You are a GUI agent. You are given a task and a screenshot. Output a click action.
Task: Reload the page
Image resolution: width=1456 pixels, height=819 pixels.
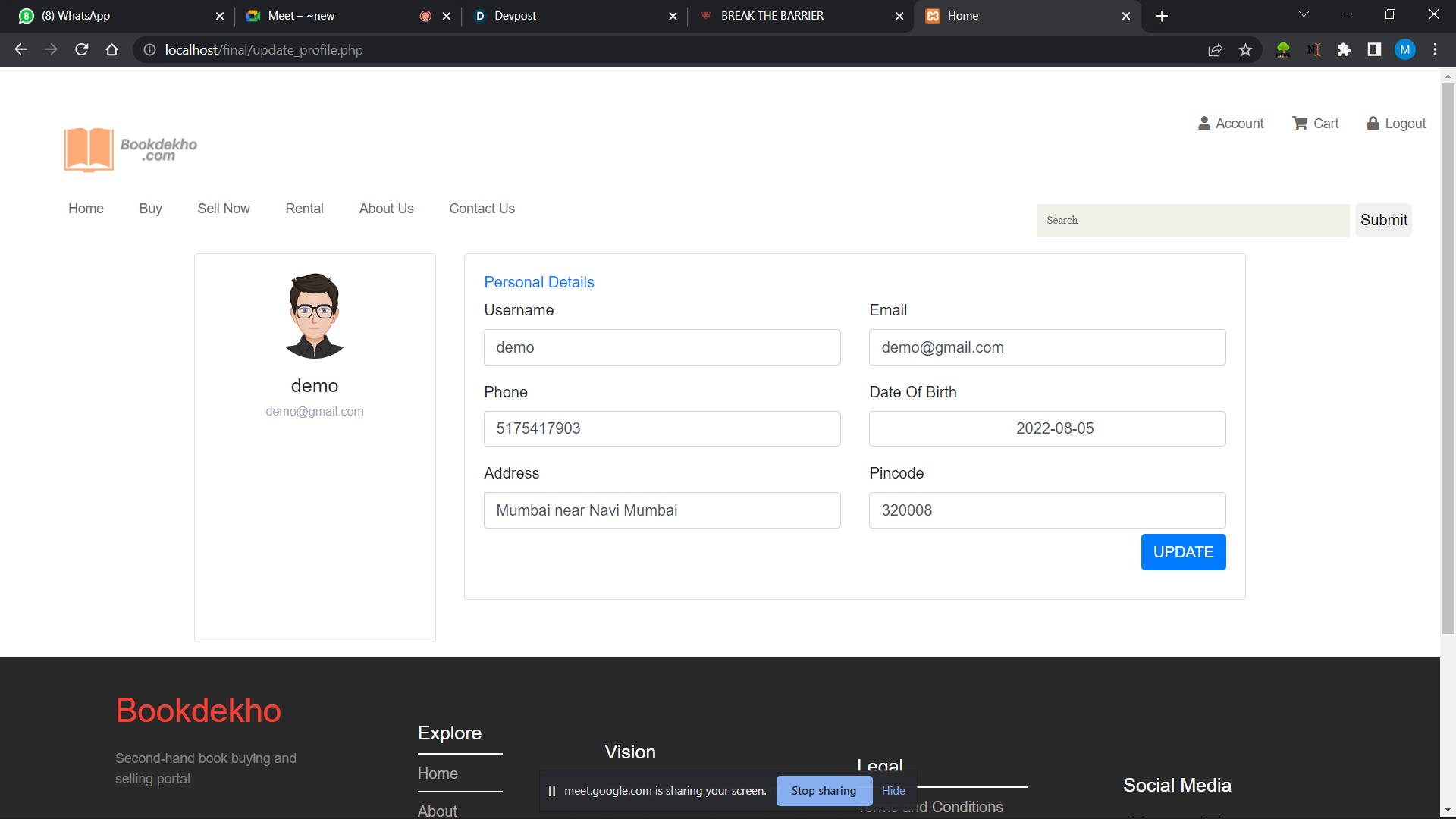[x=82, y=50]
